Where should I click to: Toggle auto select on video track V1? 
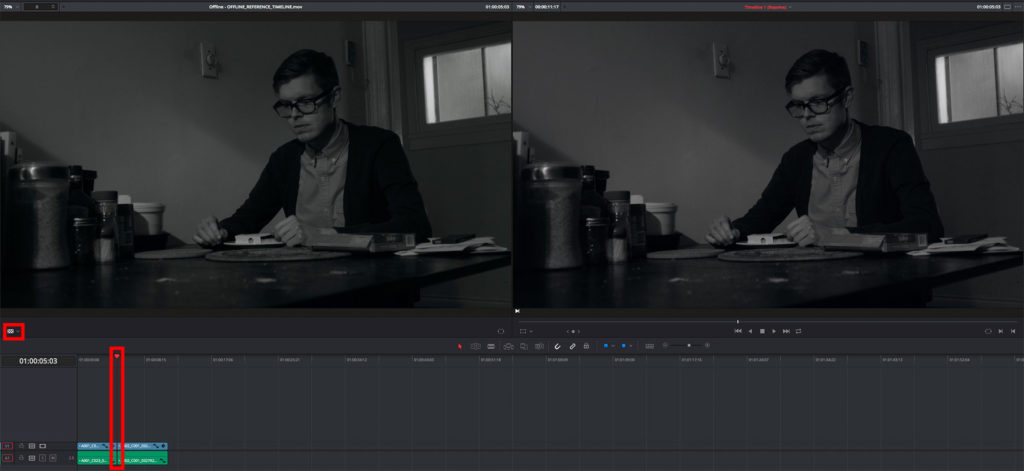[x=32, y=446]
